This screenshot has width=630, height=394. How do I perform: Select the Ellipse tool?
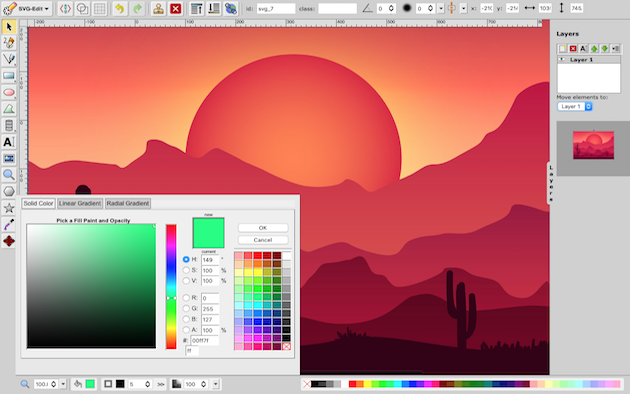(x=9, y=92)
